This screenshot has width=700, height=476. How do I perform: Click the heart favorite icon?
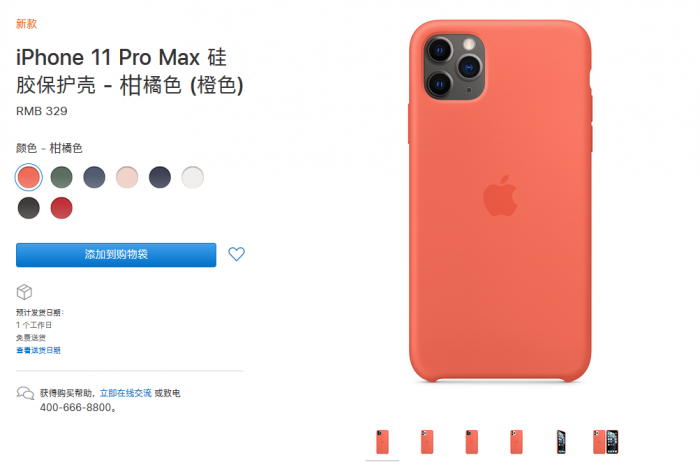click(237, 254)
